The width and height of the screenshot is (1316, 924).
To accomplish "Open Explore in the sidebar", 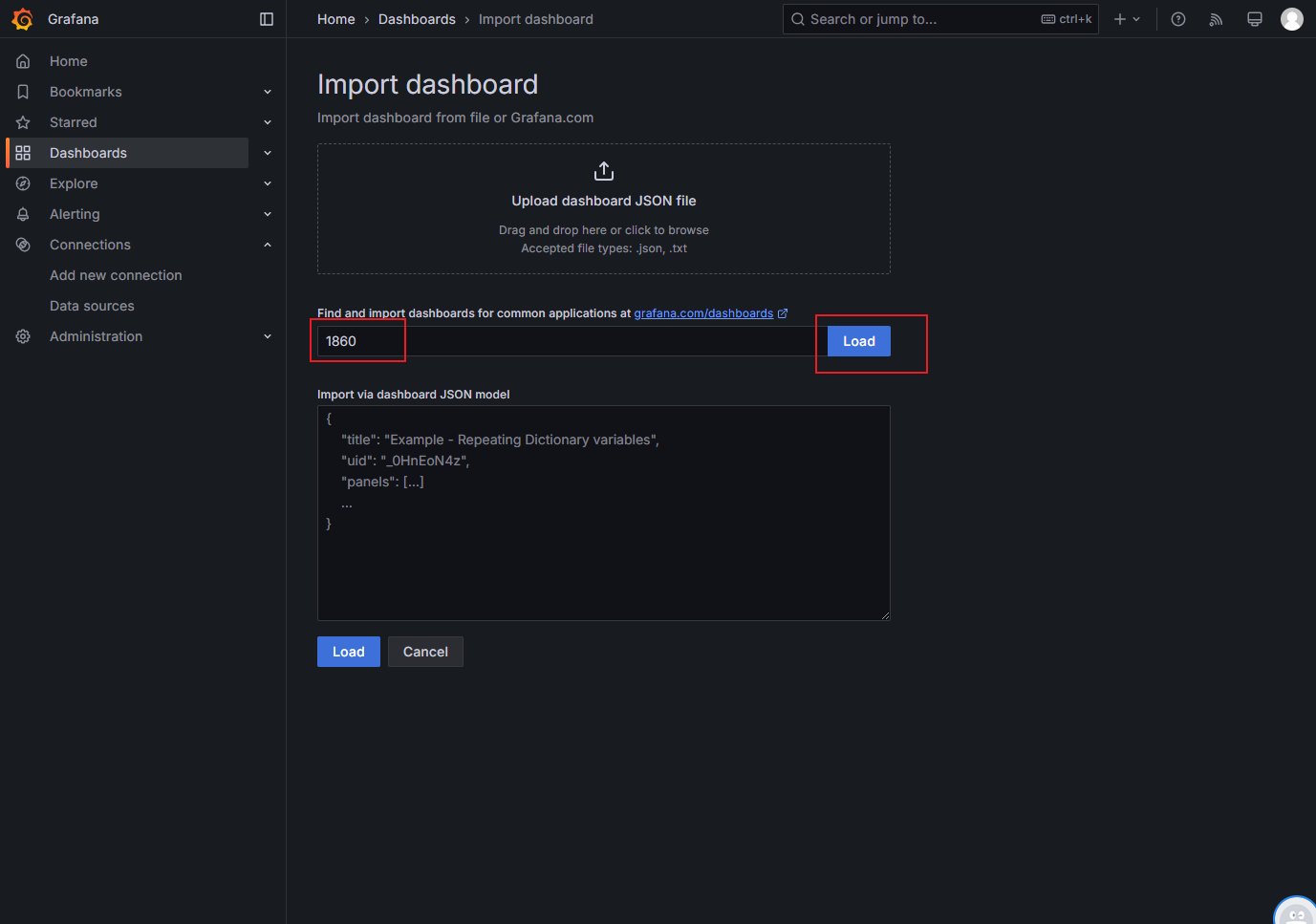I will pyautogui.click(x=74, y=183).
